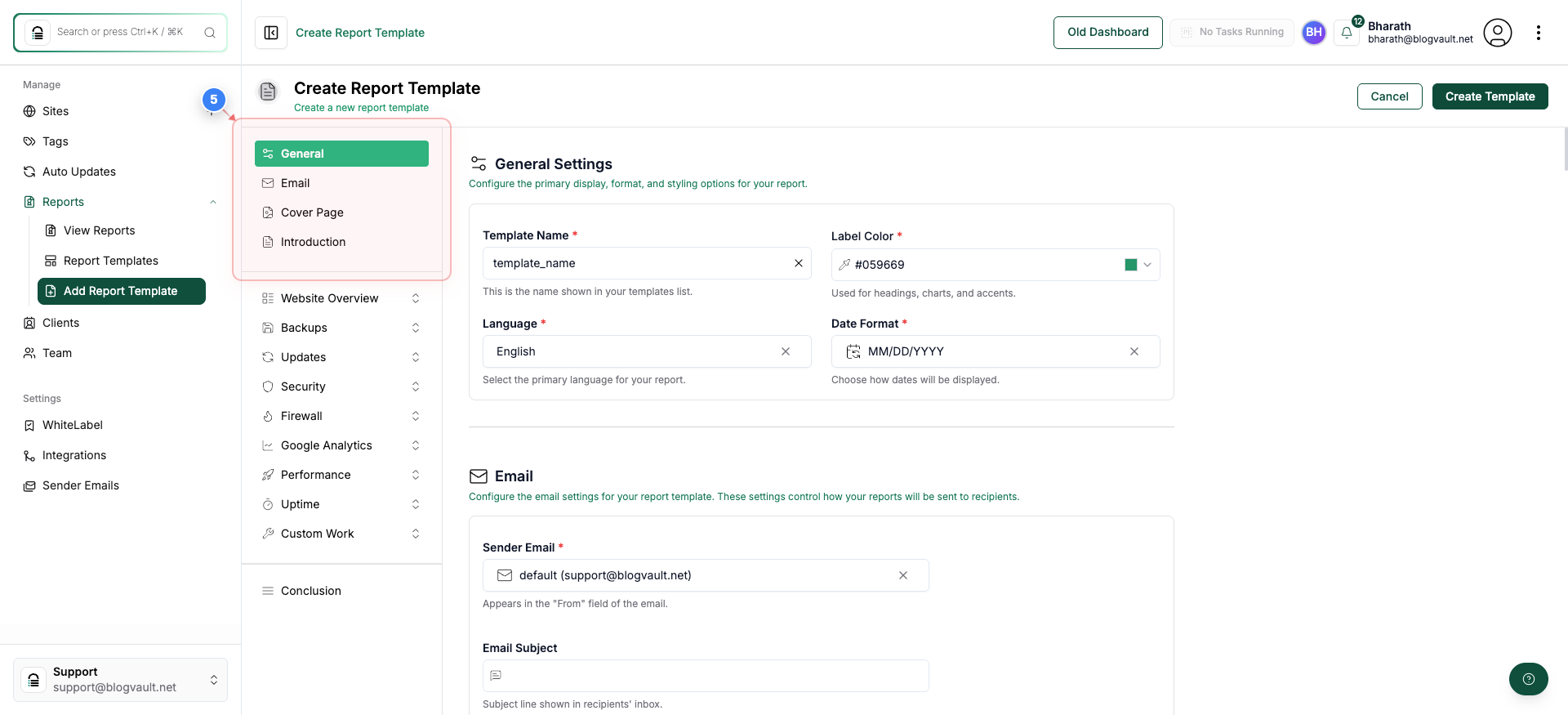The image size is (1568, 715).
Task: Click the sidebar collapse panel icon
Action: (x=271, y=33)
